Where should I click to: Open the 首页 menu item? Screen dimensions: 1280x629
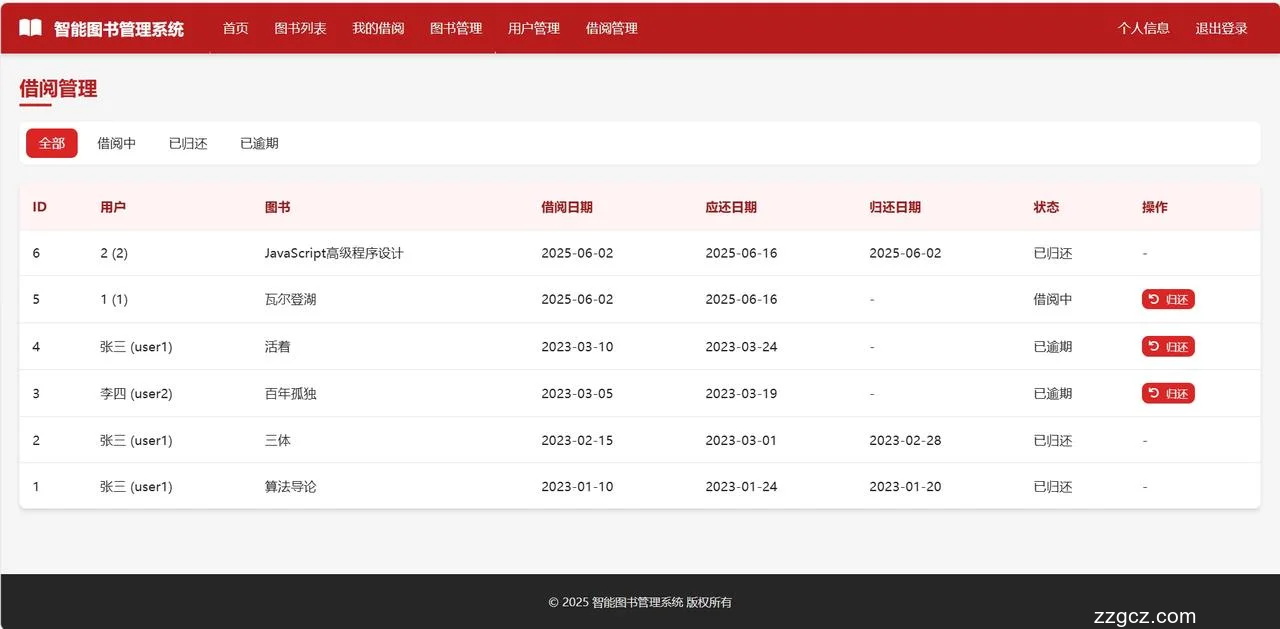point(235,28)
